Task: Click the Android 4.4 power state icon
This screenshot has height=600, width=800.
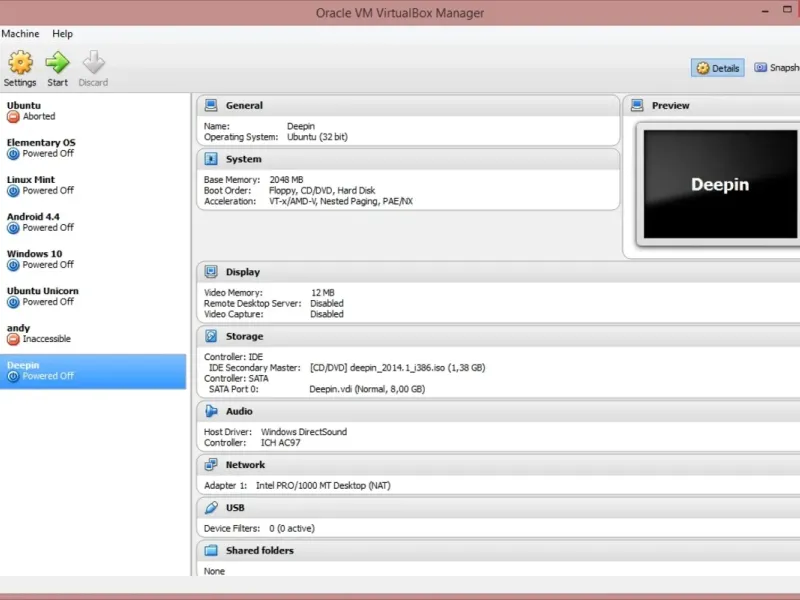Action: point(13,228)
